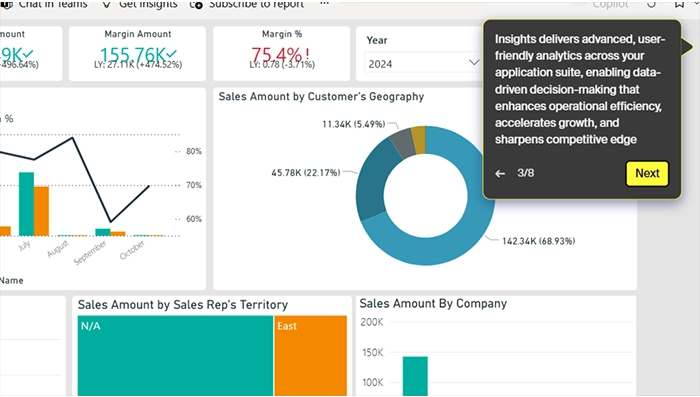The width and height of the screenshot is (700, 397).
Task: Select the orange July bar in the combo chart
Action: (42, 211)
